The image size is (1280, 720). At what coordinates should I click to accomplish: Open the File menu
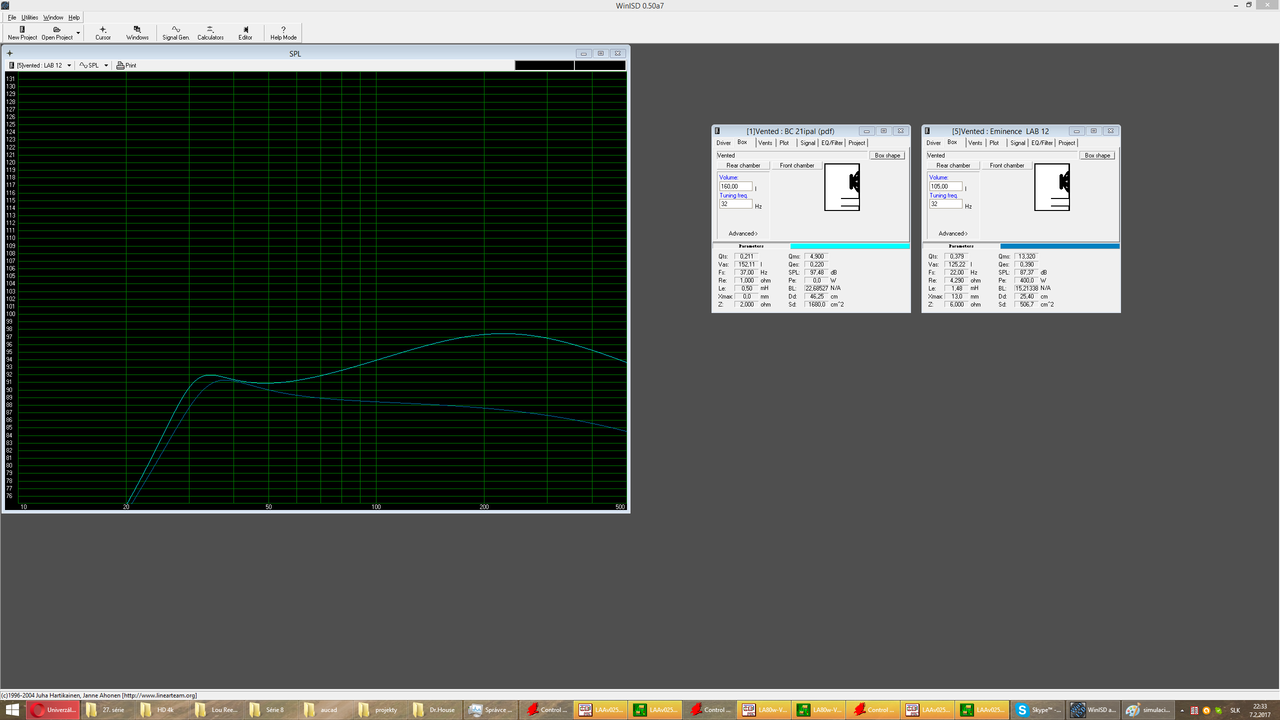tap(11, 17)
